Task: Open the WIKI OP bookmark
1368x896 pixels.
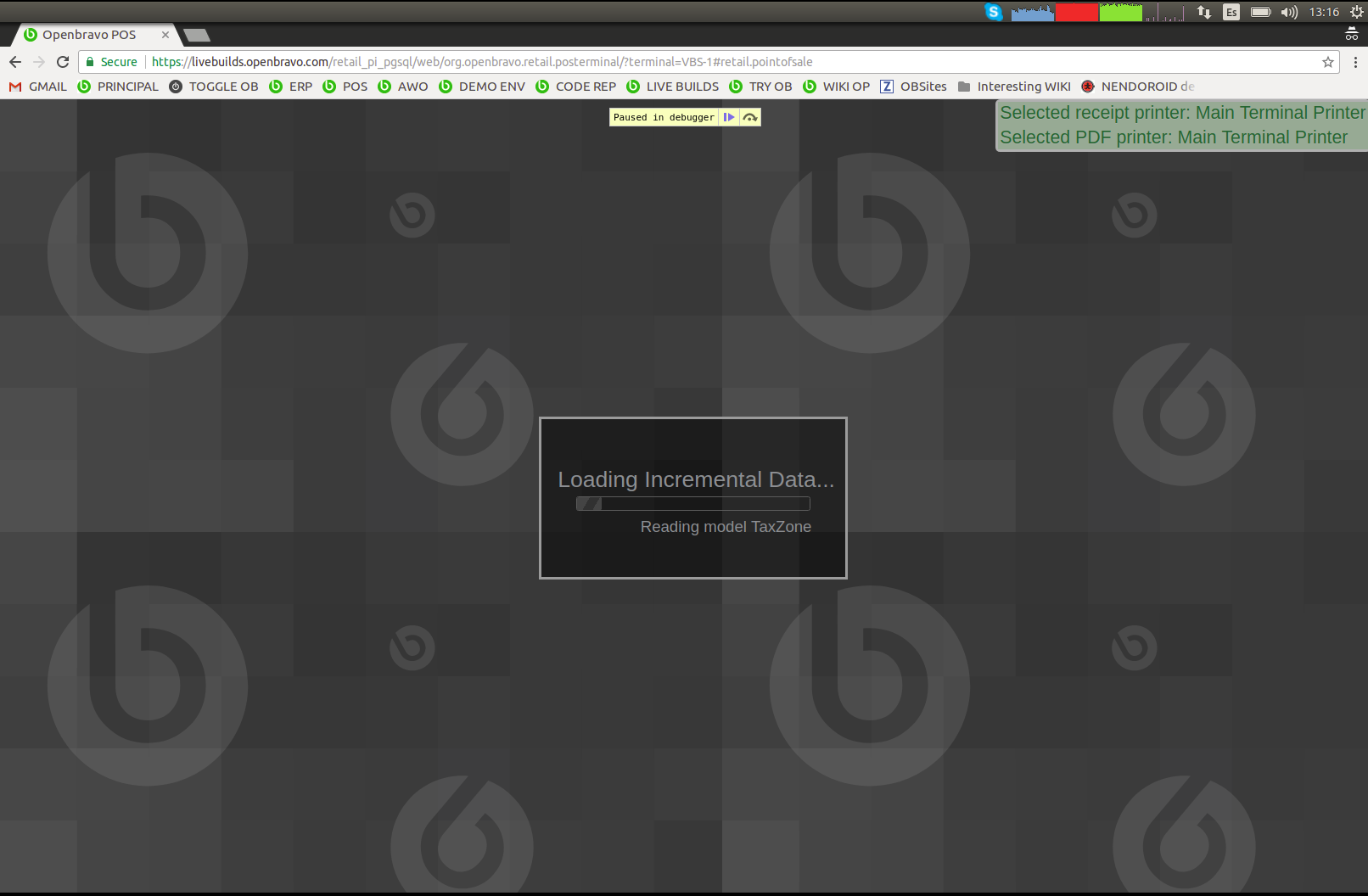Action: 836,87
